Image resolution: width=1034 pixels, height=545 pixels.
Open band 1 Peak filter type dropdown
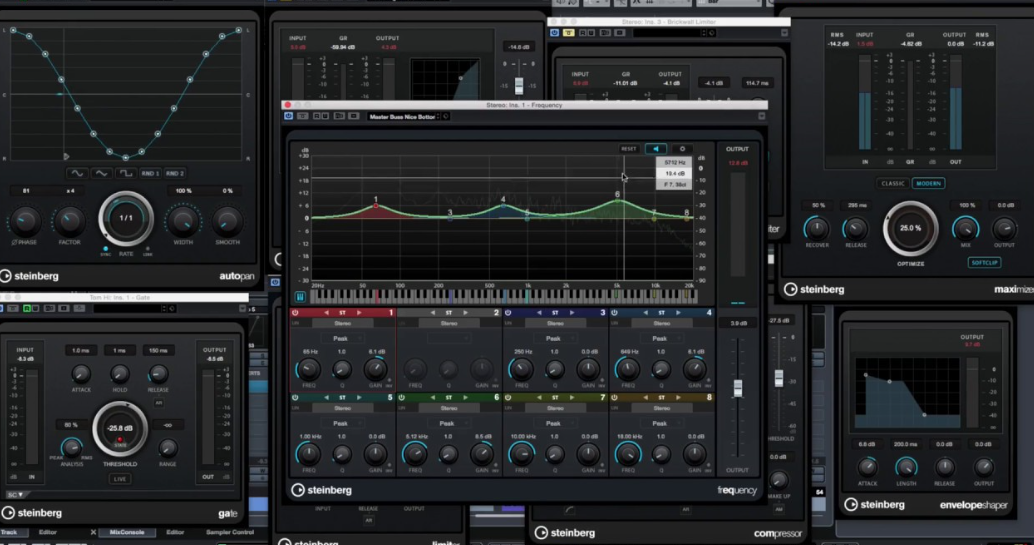click(344, 338)
